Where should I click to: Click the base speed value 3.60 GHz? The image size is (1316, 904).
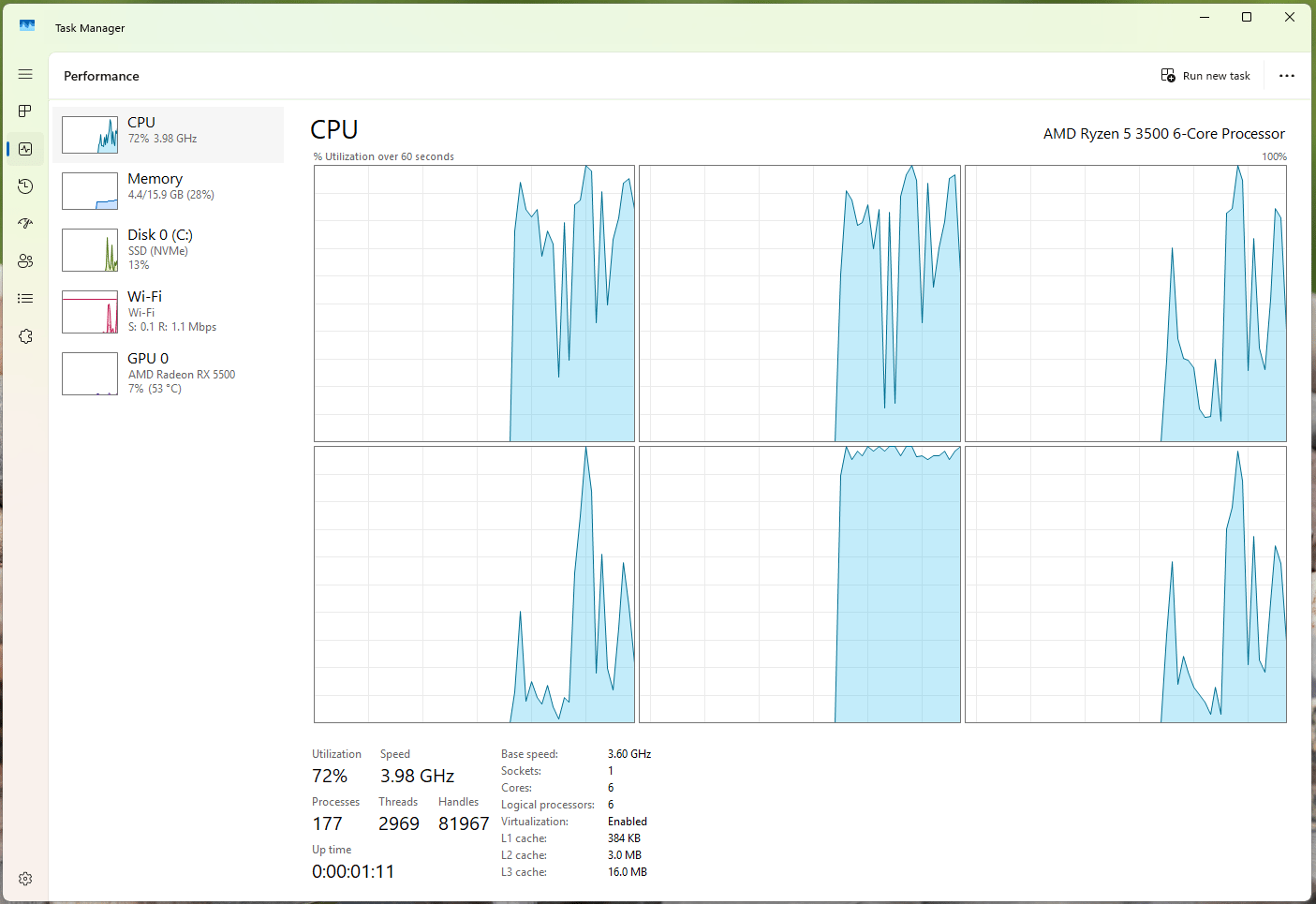pos(629,754)
